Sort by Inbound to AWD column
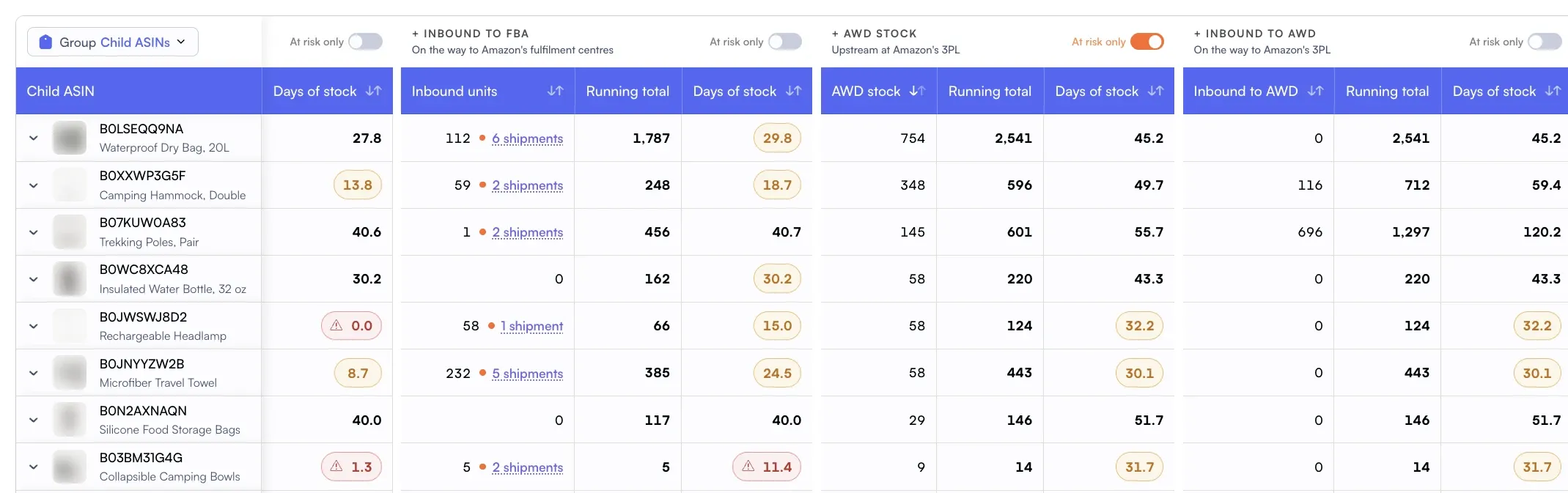This screenshot has height=493, width=1568. point(1316,91)
